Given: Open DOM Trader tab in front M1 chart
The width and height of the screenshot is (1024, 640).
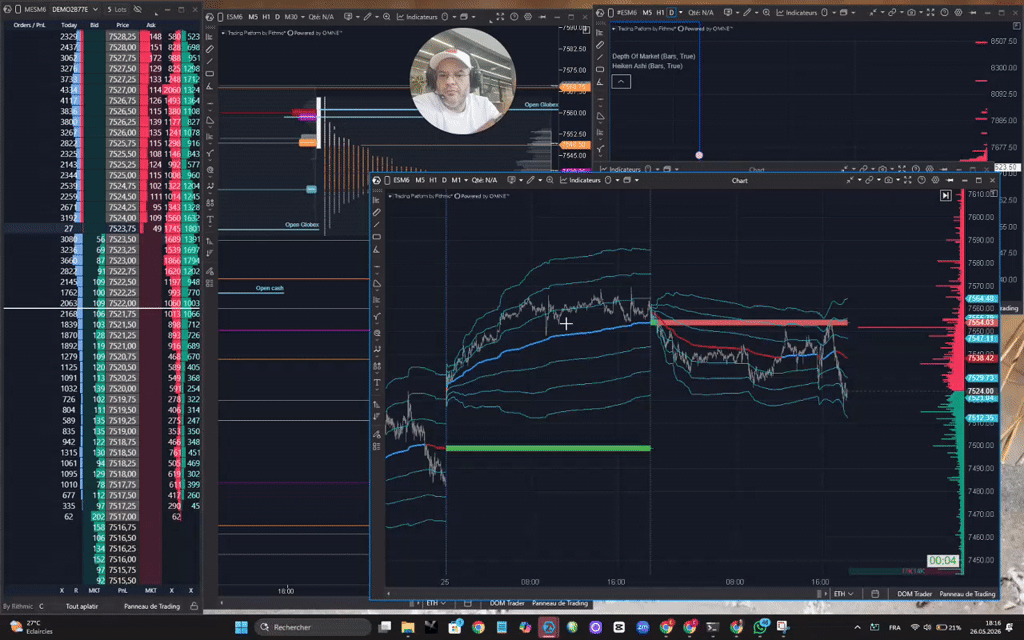Looking at the screenshot, I should tap(914, 594).
